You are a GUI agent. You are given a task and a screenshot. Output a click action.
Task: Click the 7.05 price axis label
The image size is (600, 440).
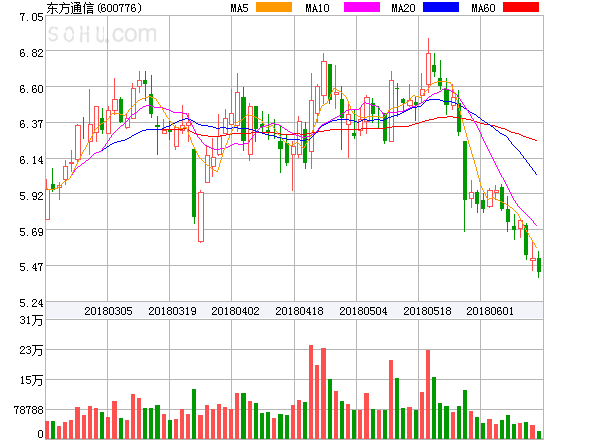(x=31, y=17)
